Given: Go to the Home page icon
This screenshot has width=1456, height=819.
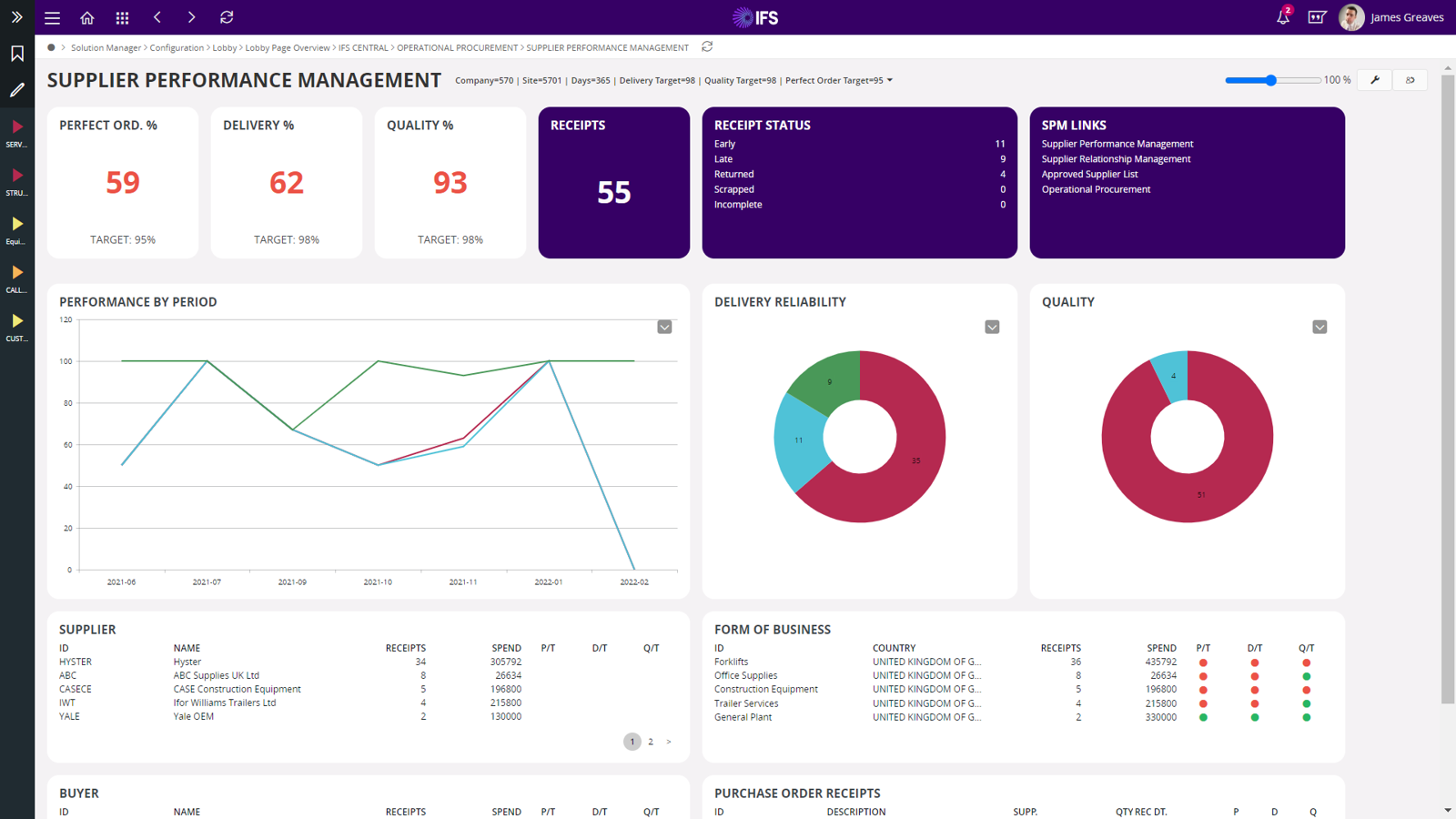Looking at the screenshot, I should pyautogui.click(x=87, y=17).
